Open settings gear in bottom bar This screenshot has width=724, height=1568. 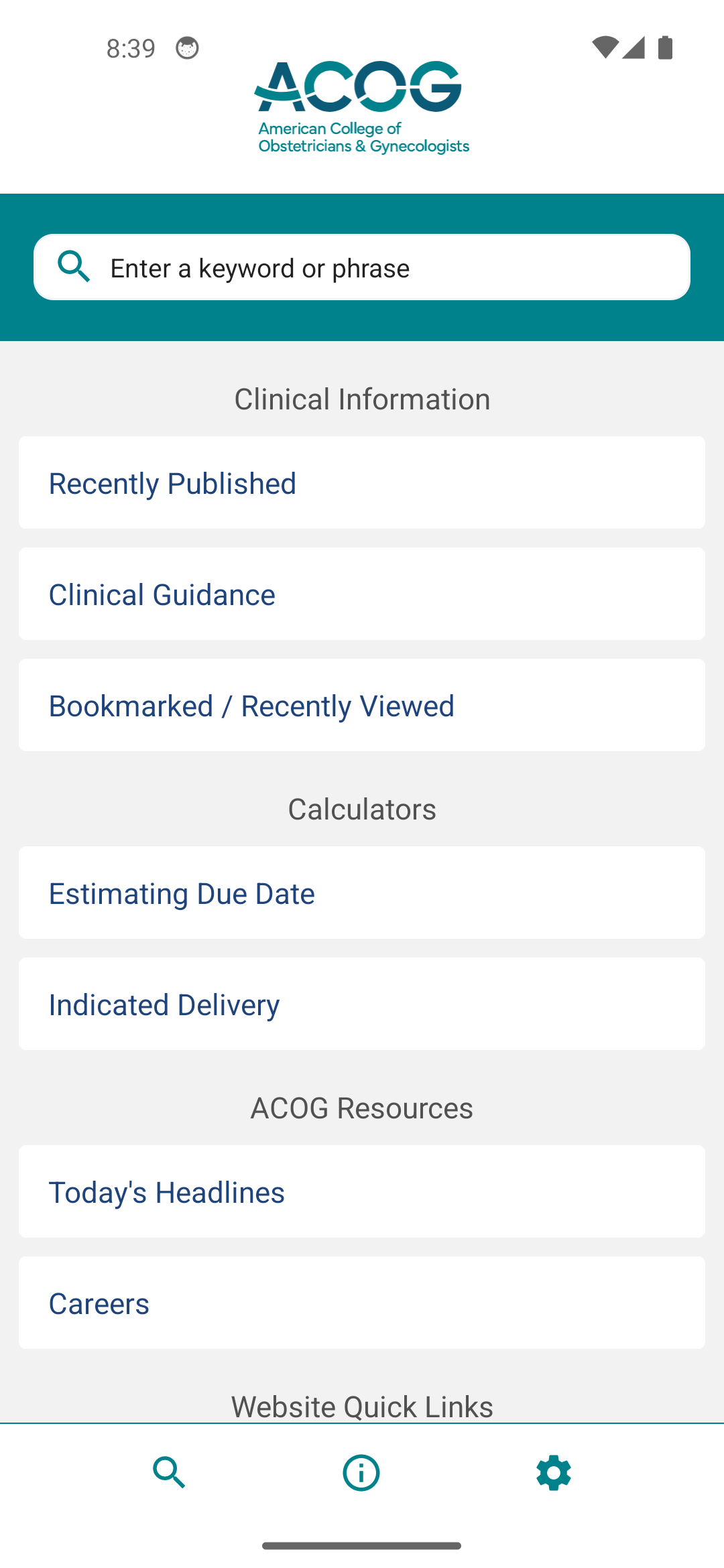point(554,1473)
